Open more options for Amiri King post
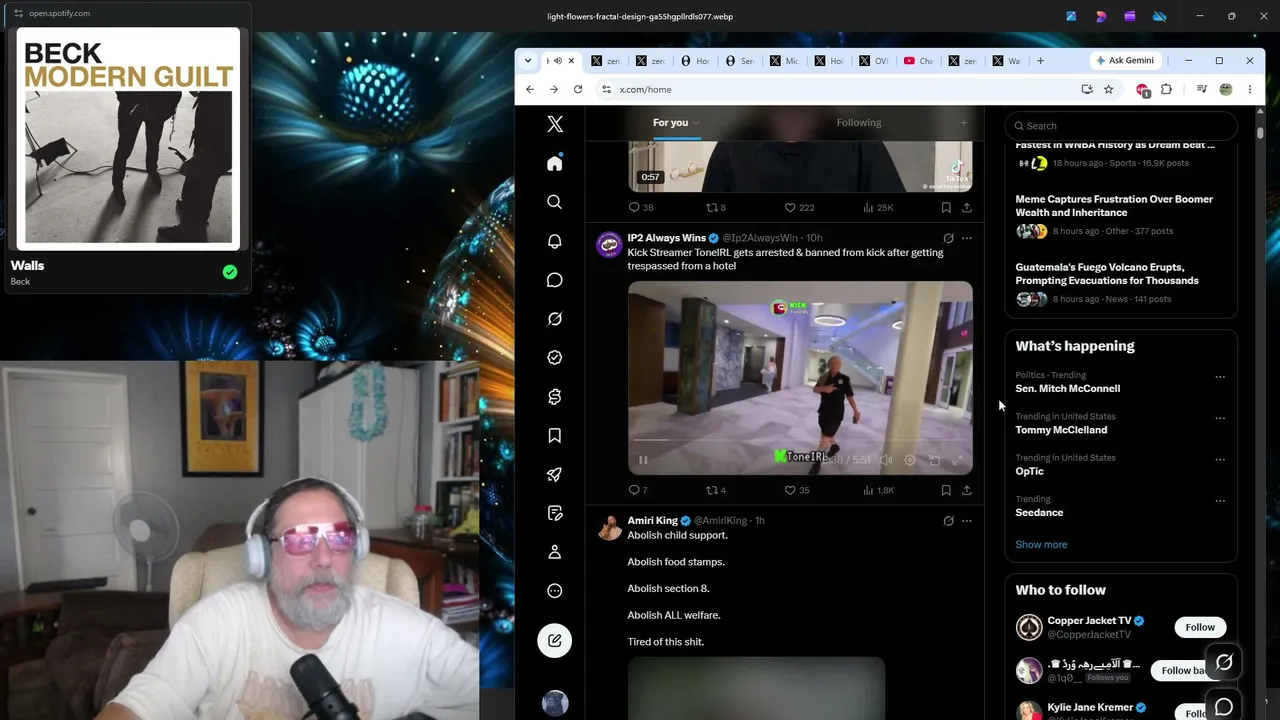 pyautogui.click(x=967, y=521)
